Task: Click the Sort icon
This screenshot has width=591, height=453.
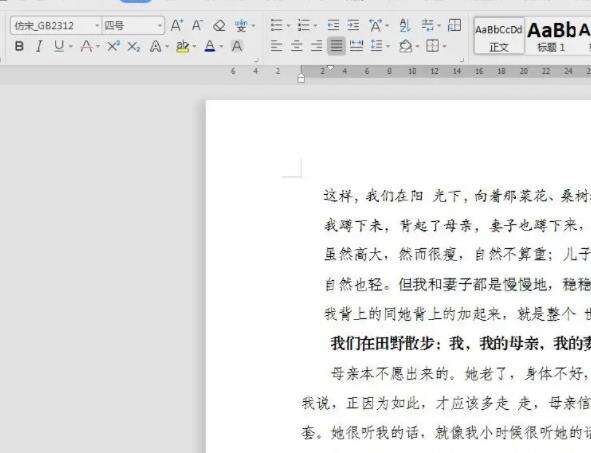Action: tap(405, 25)
